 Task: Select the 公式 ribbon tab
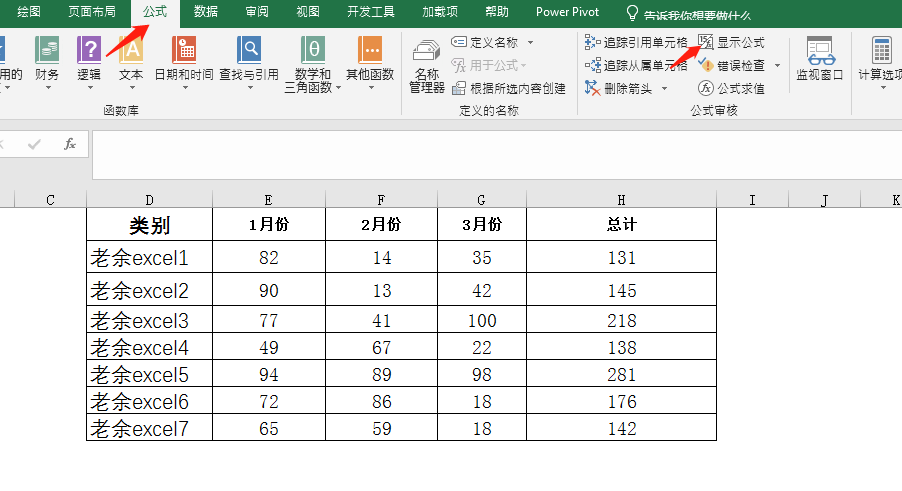[155, 12]
